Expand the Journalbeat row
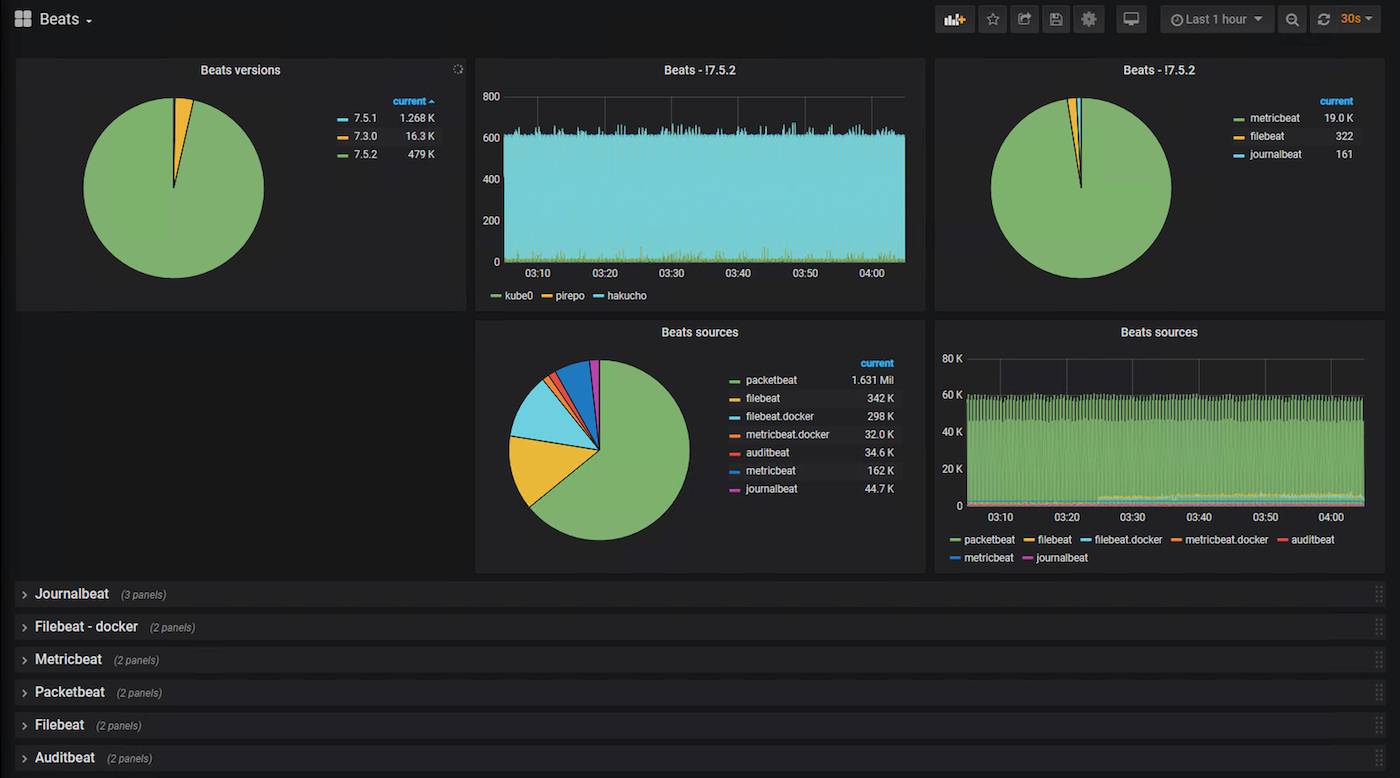The image size is (1400, 778). click(72, 594)
